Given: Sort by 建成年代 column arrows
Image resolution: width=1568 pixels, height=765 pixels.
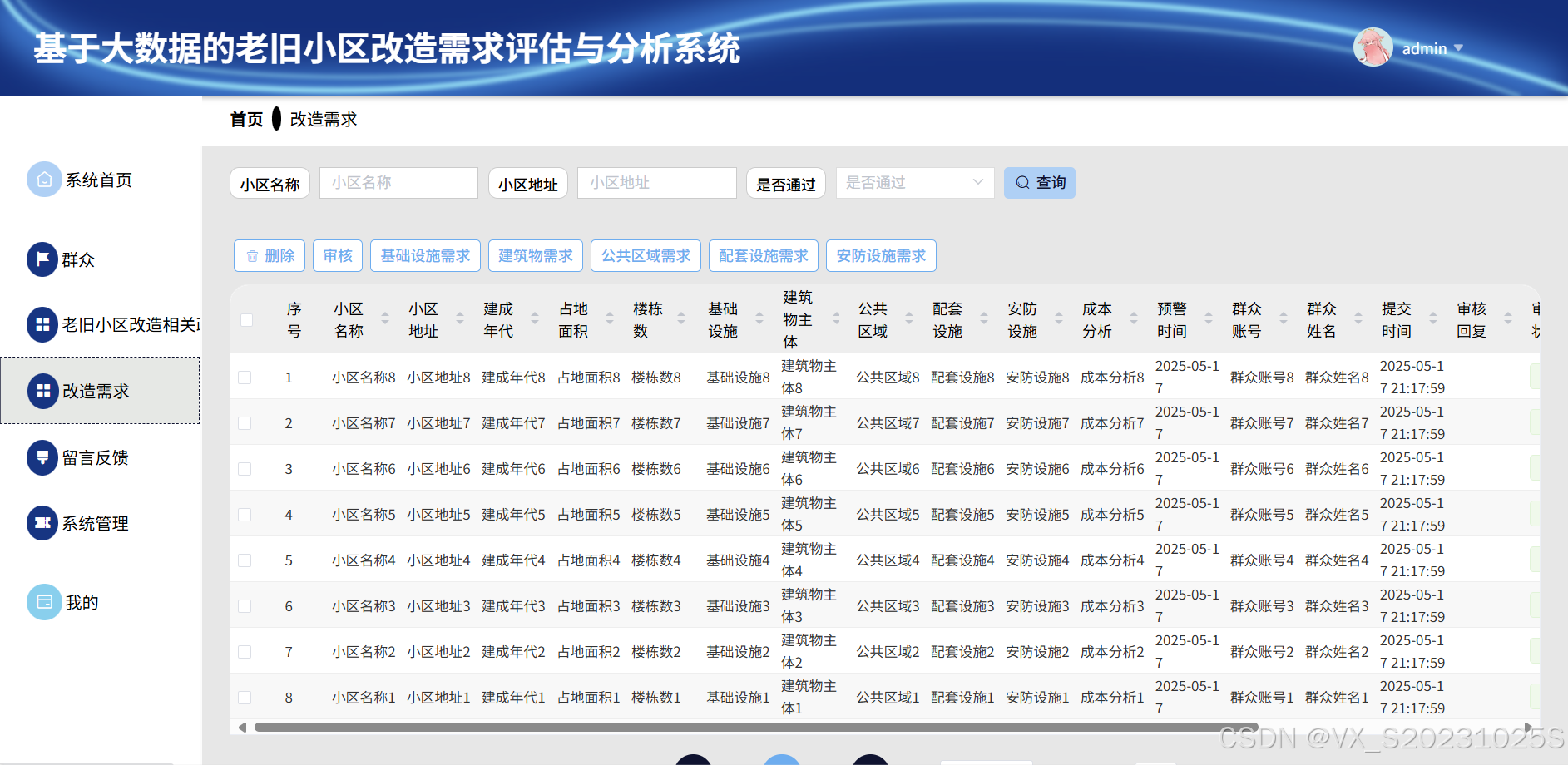Looking at the screenshot, I should coord(535,318).
